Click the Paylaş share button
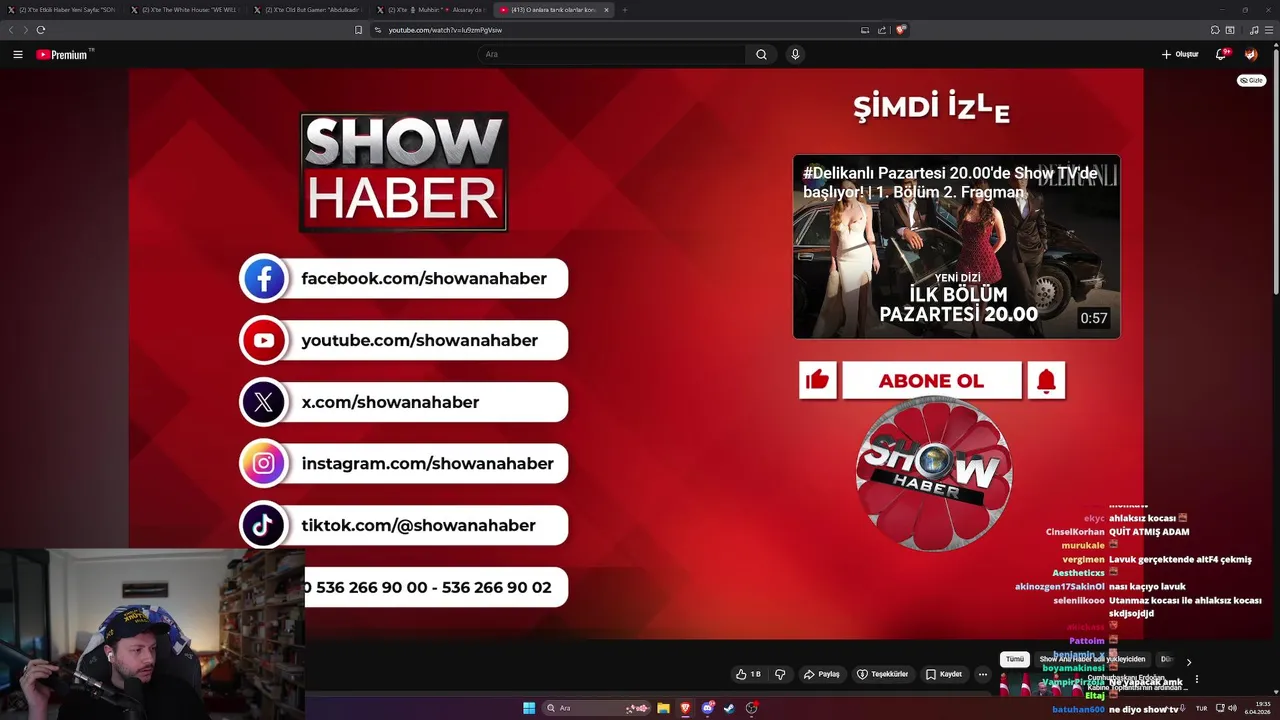 [821, 674]
